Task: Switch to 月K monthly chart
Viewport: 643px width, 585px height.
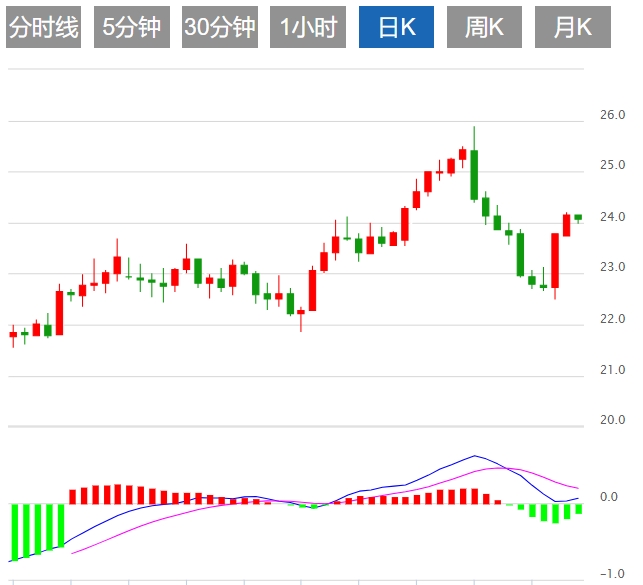Action: click(573, 28)
